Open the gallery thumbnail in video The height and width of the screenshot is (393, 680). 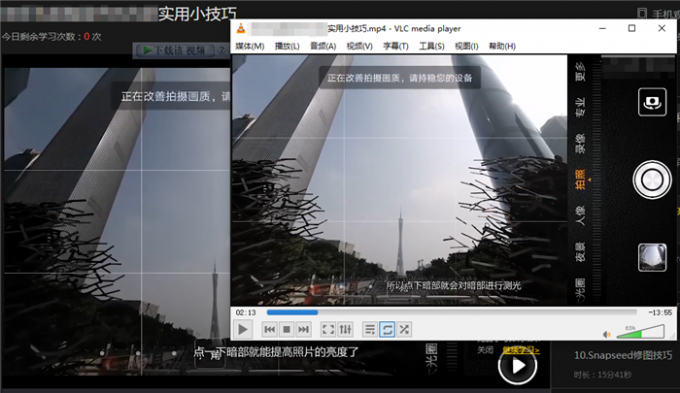tap(652, 257)
